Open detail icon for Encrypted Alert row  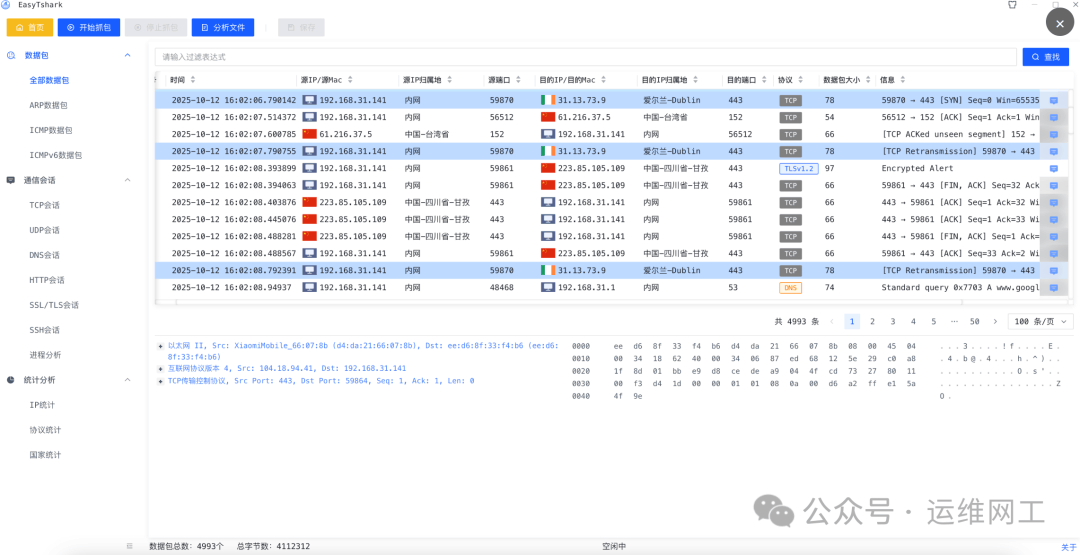pos(1053,169)
